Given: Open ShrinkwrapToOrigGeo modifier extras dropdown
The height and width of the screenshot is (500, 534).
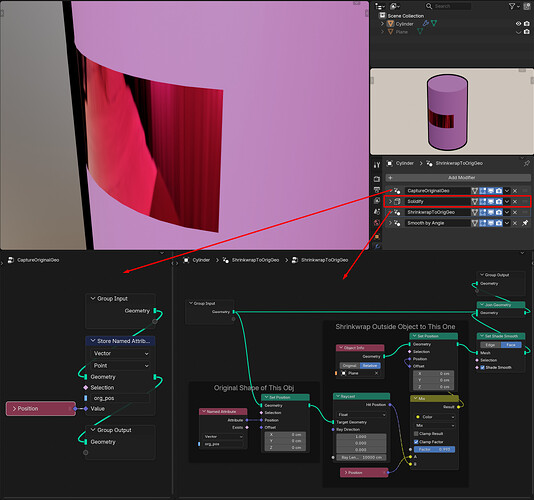Looking at the screenshot, I should click(x=507, y=212).
